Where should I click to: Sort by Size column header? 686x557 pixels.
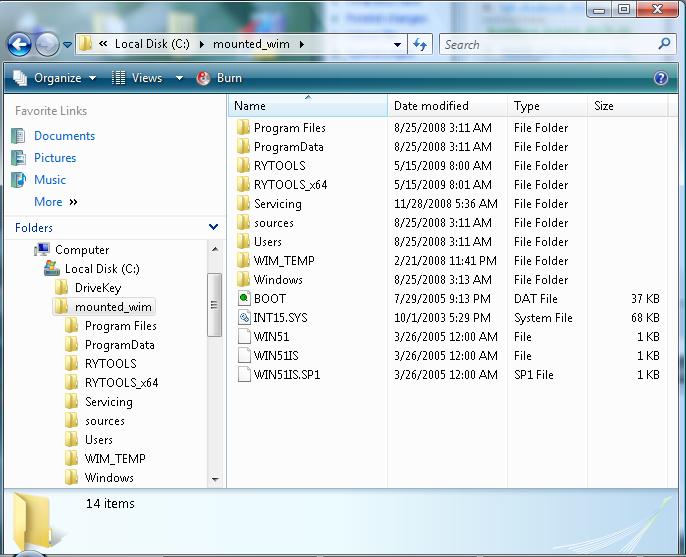627,106
